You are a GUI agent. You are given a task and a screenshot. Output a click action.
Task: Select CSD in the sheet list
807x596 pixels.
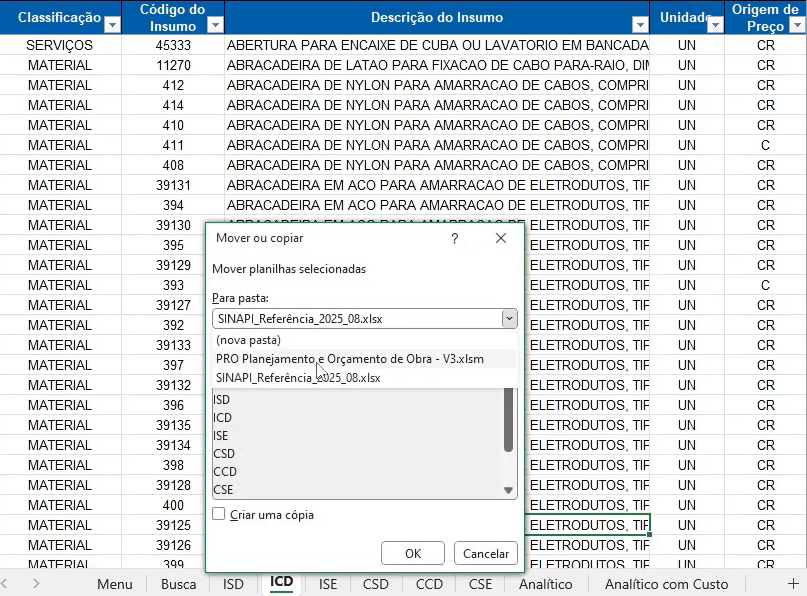click(x=225, y=453)
